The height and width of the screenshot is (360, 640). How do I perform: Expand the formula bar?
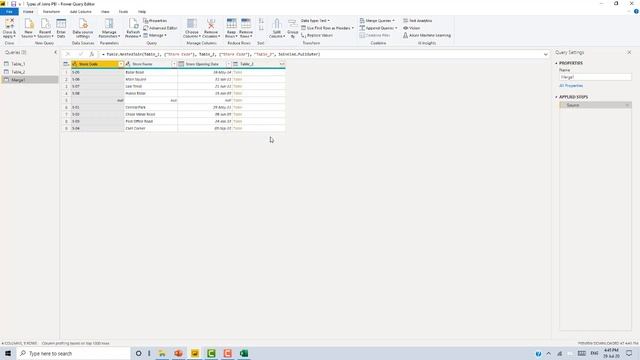pos(546,54)
